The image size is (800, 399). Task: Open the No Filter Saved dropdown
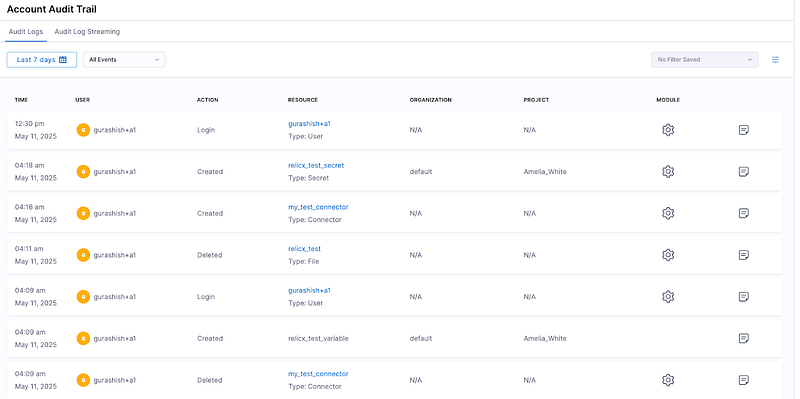[x=705, y=60]
